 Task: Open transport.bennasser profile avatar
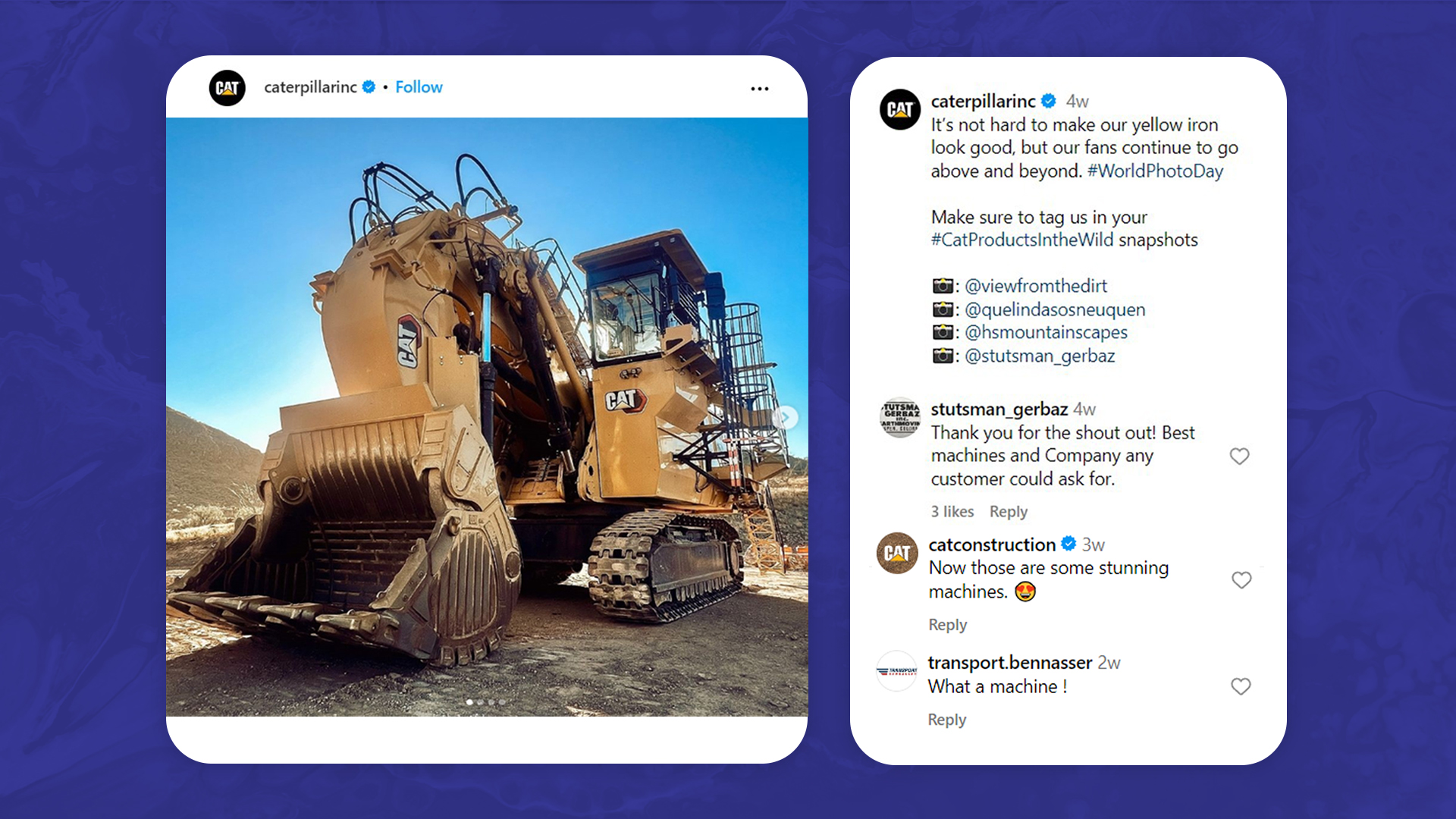897,670
